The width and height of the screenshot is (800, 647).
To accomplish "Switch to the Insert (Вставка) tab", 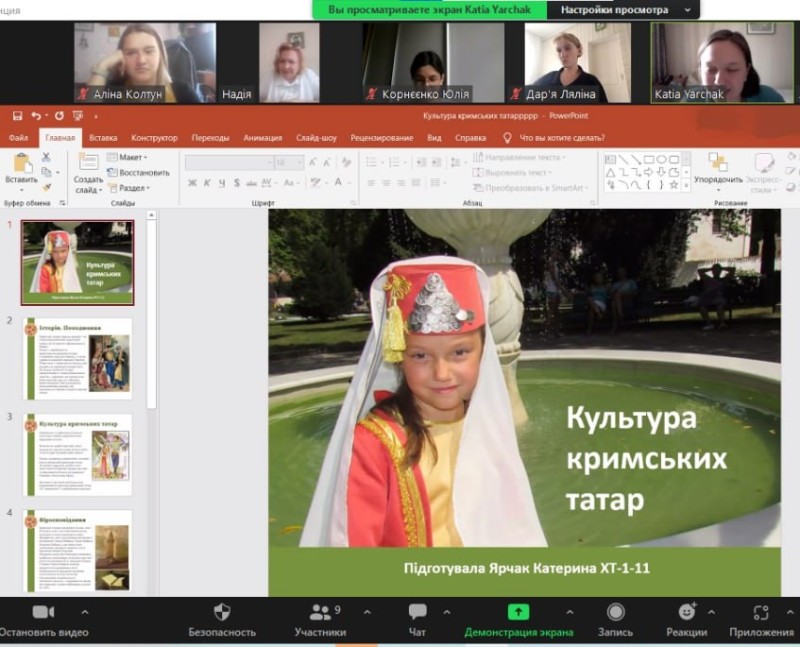I will [x=103, y=138].
